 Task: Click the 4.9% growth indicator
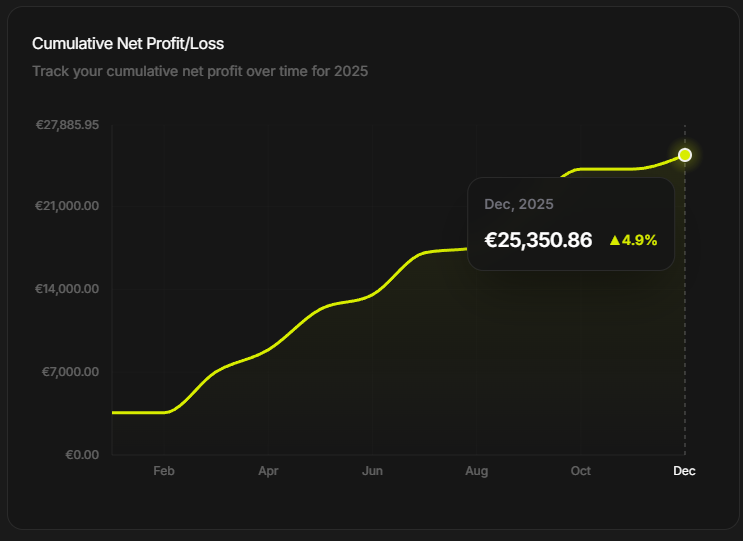[634, 240]
